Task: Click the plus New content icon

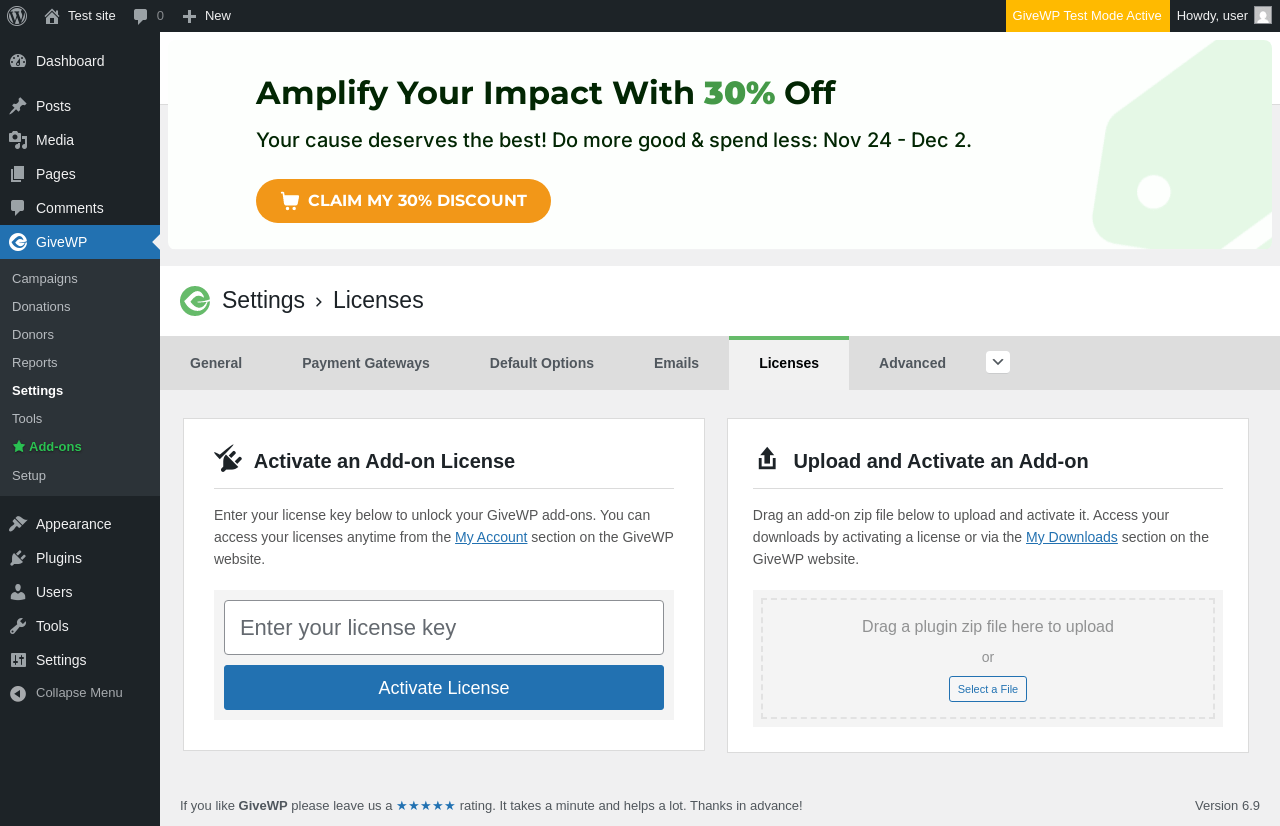Action: (x=189, y=16)
